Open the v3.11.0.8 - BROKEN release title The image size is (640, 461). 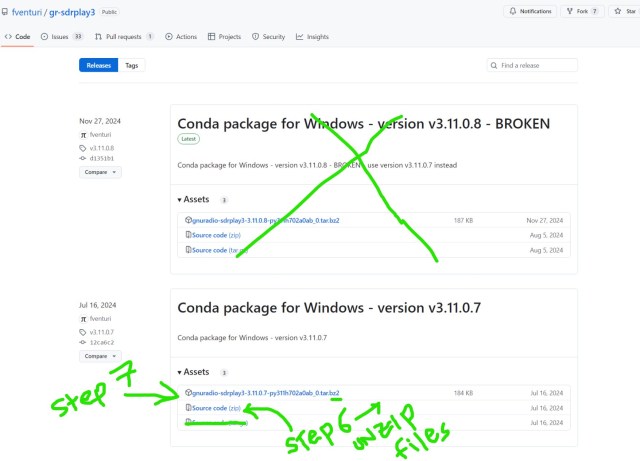pyautogui.click(x=363, y=124)
